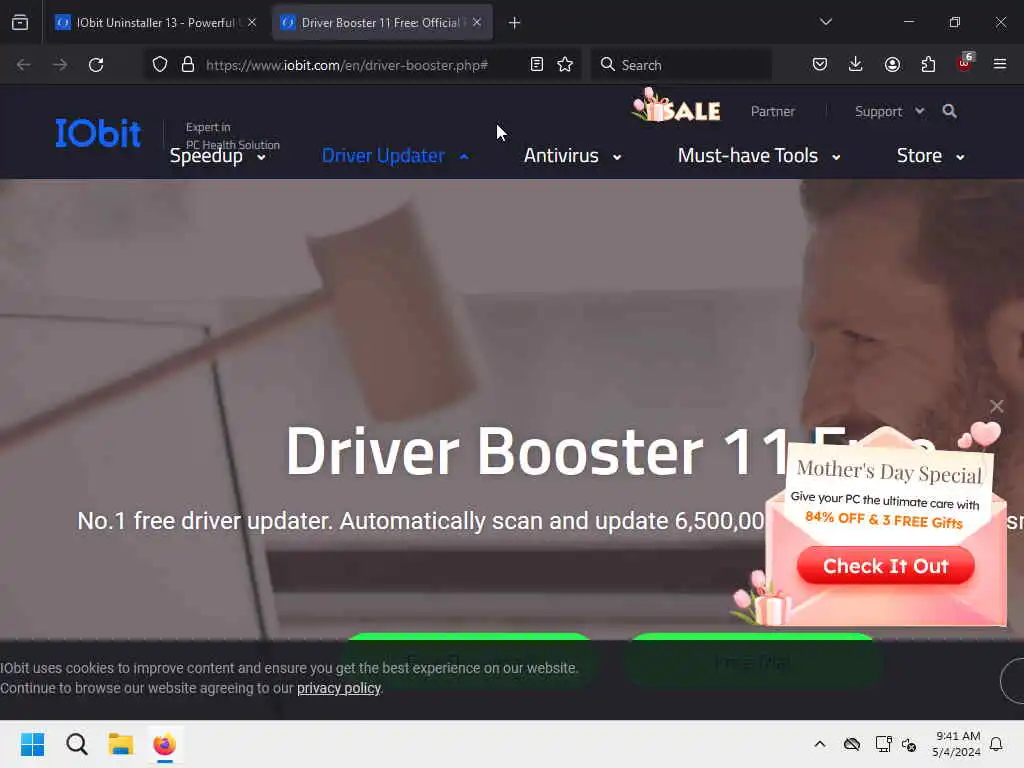The image size is (1024, 768).
Task: Toggle reader view icon
Action: pyautogui.click(x=537, y=65)
